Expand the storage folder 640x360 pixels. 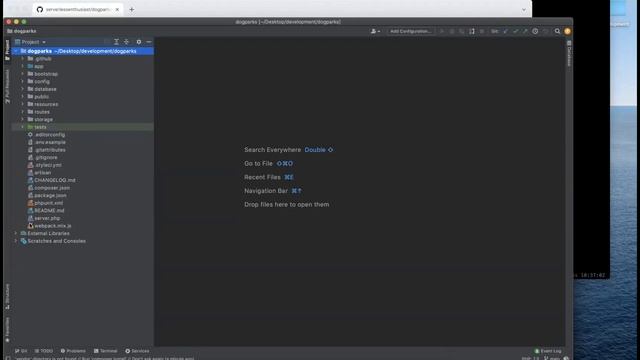click(x=22, y=119)
